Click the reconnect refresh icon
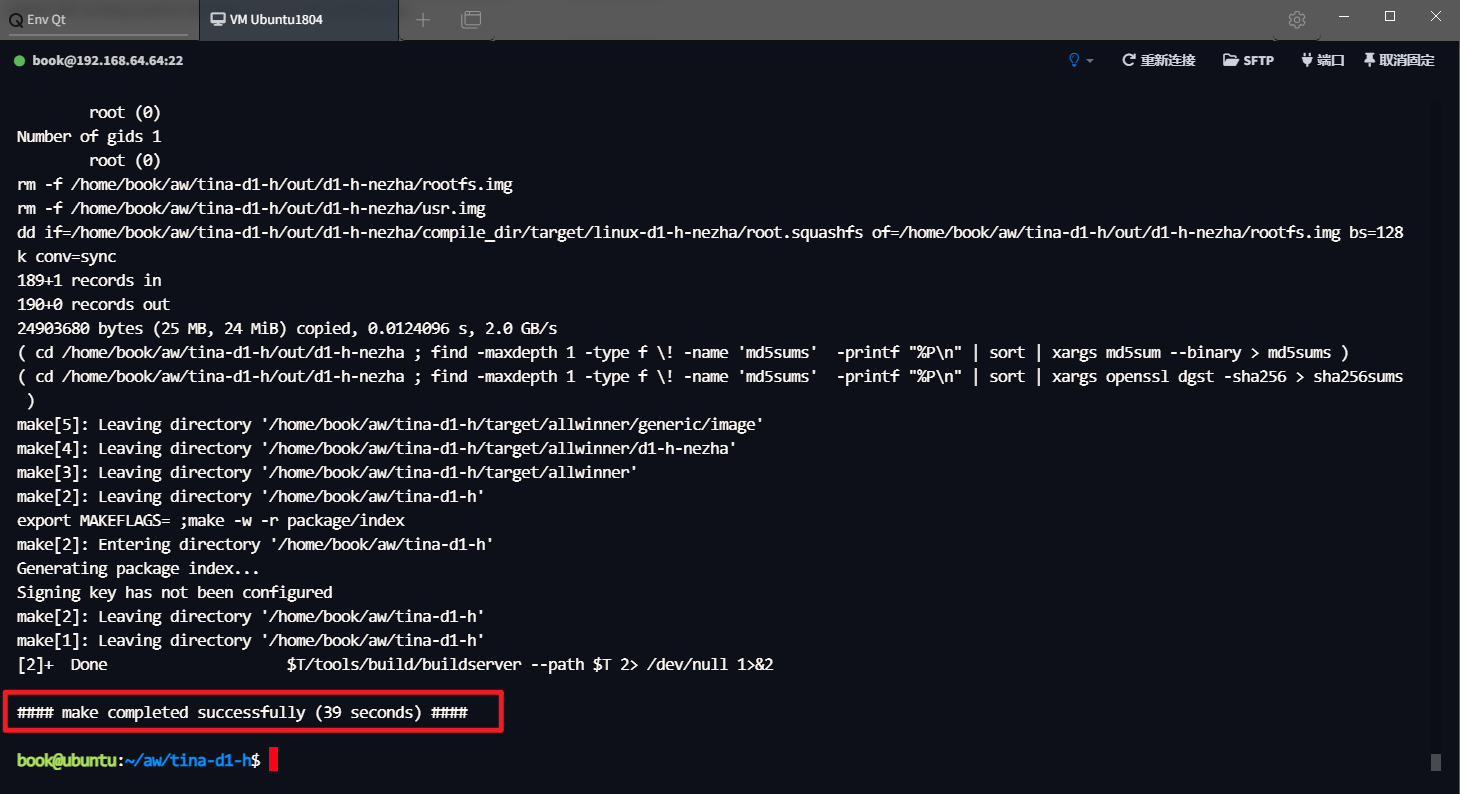This screenshot has width=1460, height=794. (1128, 60)
